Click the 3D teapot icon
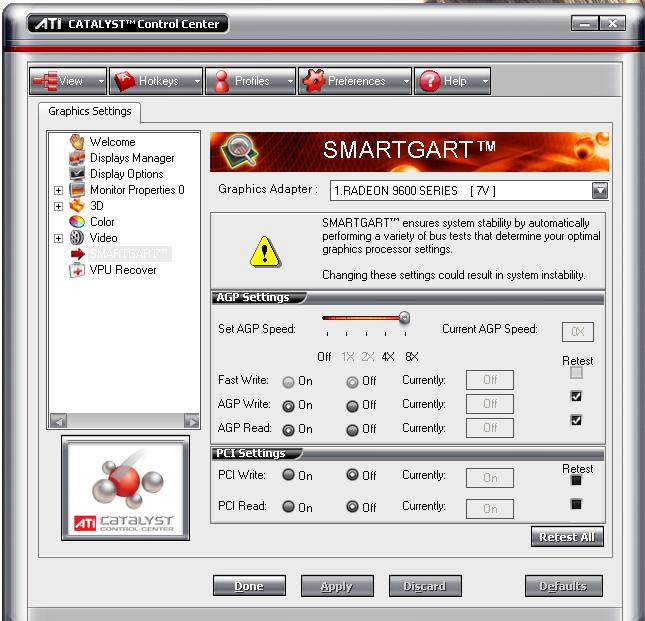This screenshot has height=621, width=645. tap(77, 206)
